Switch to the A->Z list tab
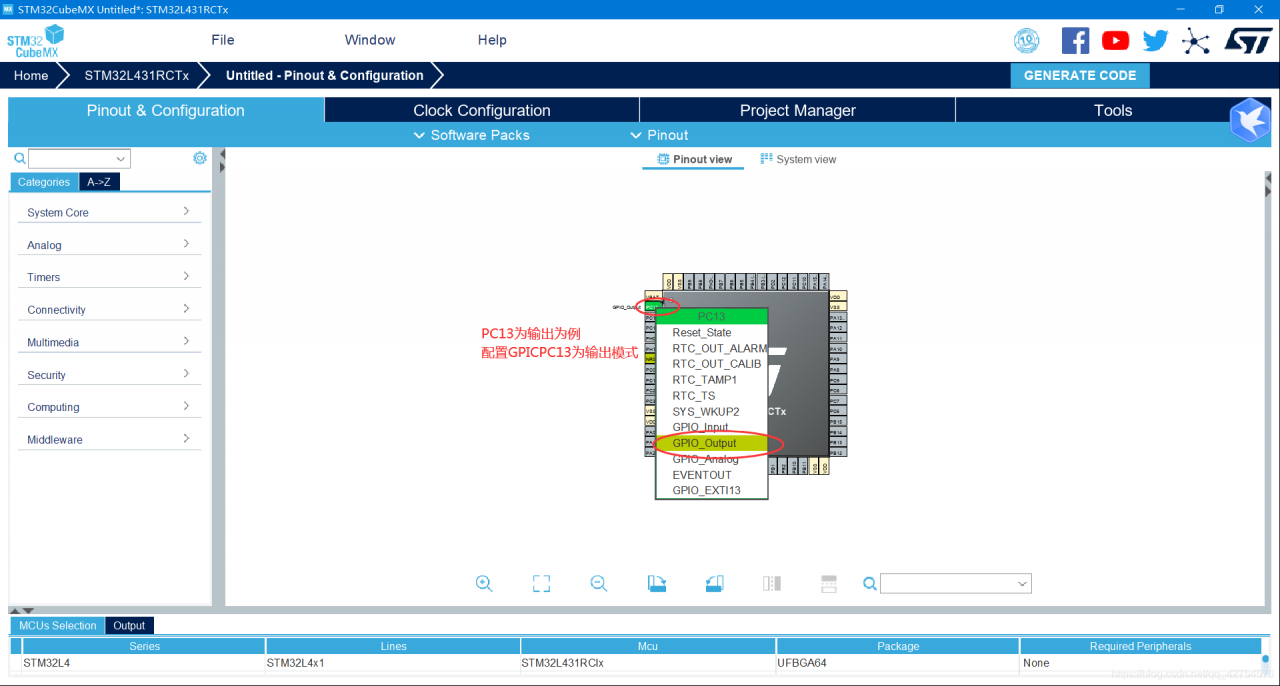This screenshot has width=1280, height=686. click(x=99, y=182)
